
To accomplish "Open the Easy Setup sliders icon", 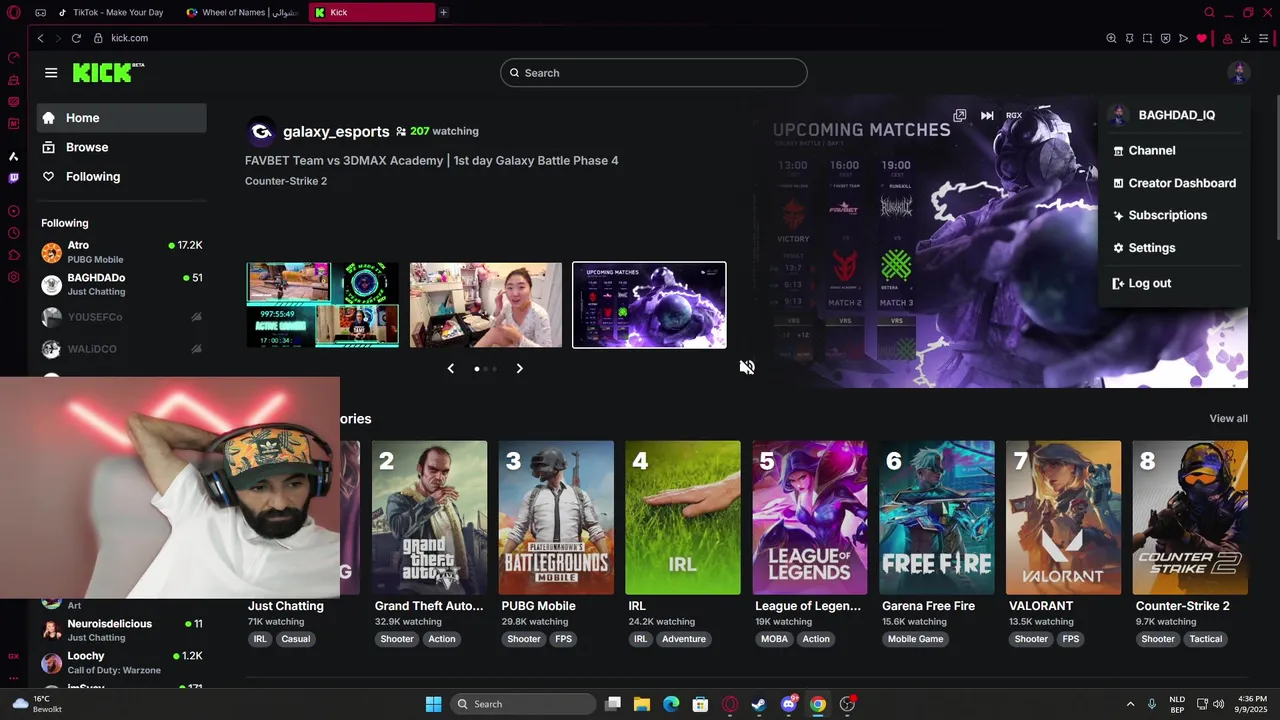I will [x=1264, y=38].
